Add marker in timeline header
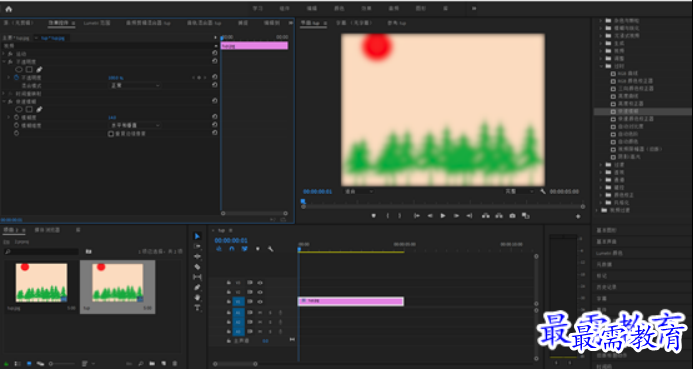Screen dimensions: 693x369 coord(258,249)
